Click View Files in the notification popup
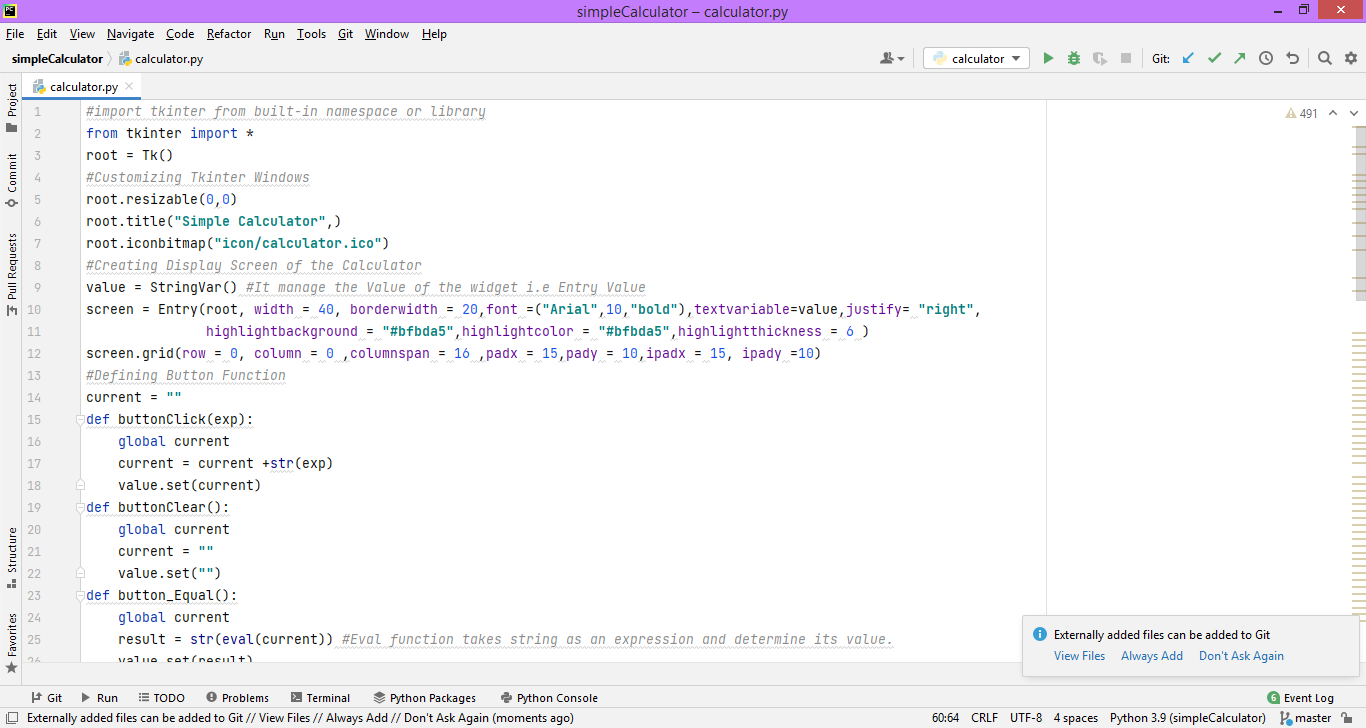1366x728 pixels. 1079,655
